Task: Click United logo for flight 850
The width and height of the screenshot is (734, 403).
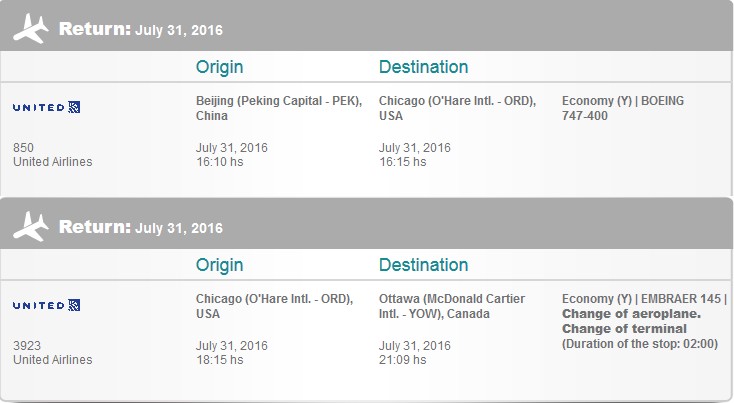Action: click(46, 107)
